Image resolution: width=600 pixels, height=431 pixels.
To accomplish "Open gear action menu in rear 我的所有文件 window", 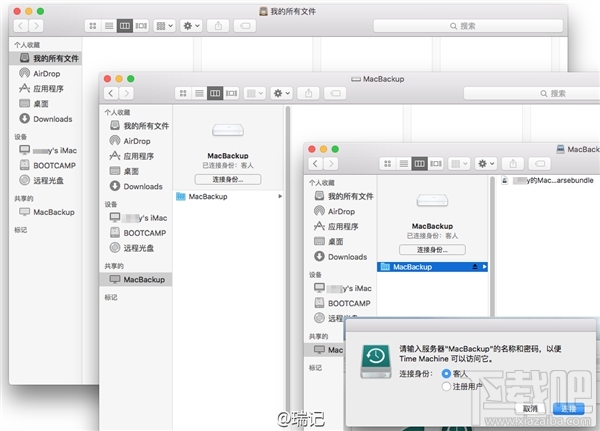I will pos(191,26).
